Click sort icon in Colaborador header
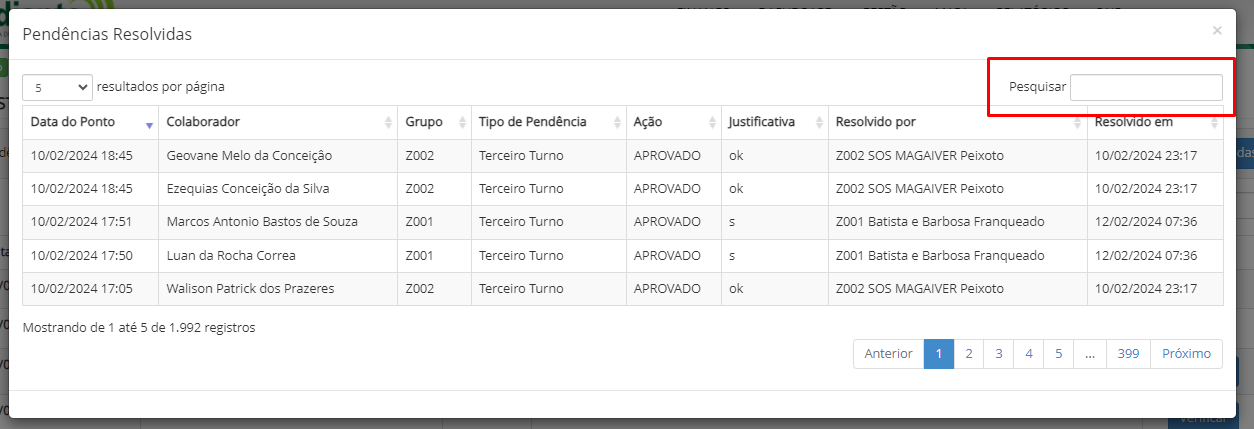1254x429 pixels. 388,122
